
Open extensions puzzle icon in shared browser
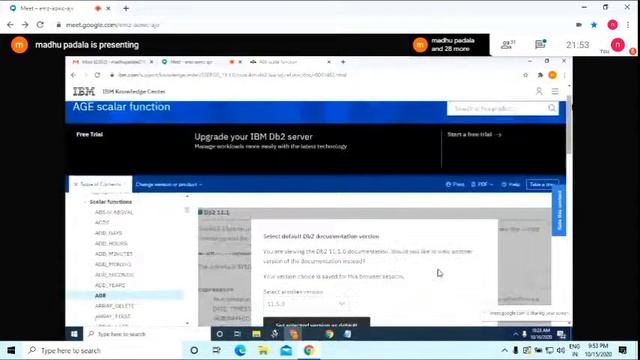coord(540,75)
